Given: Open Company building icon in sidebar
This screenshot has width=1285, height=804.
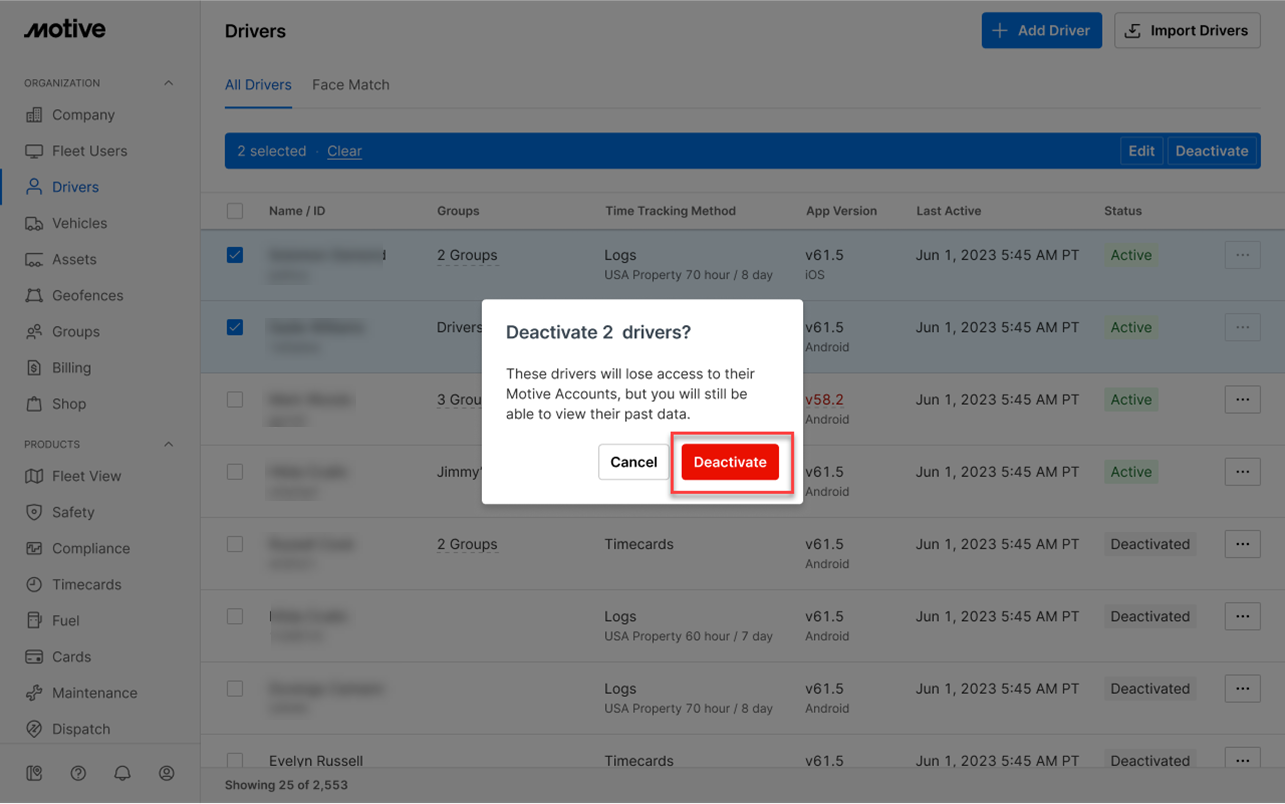Looking at the screenshot, I should pyautogui.click(x=34, y=115).
